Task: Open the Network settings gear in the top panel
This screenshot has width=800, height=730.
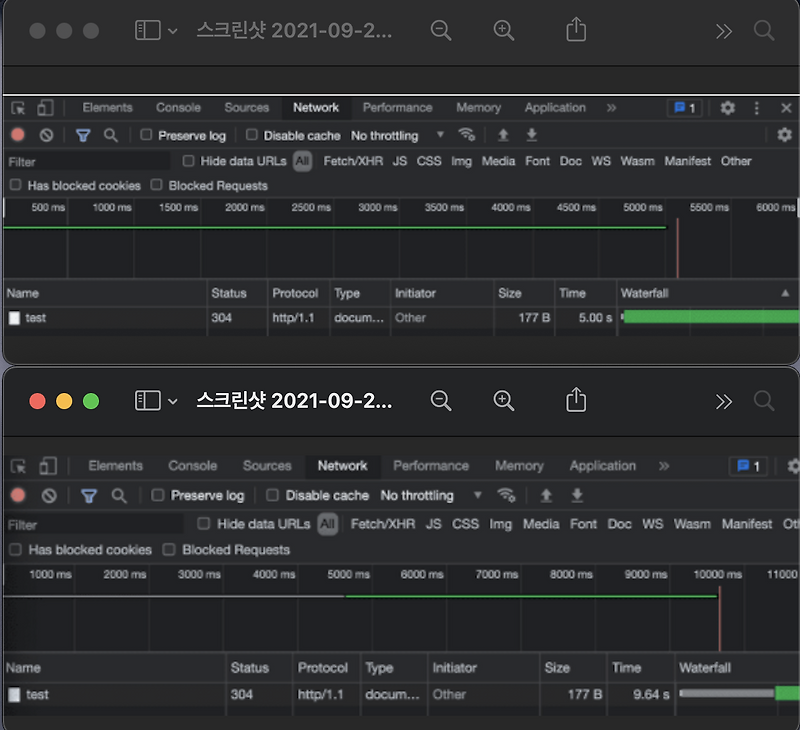Action: 784,135
